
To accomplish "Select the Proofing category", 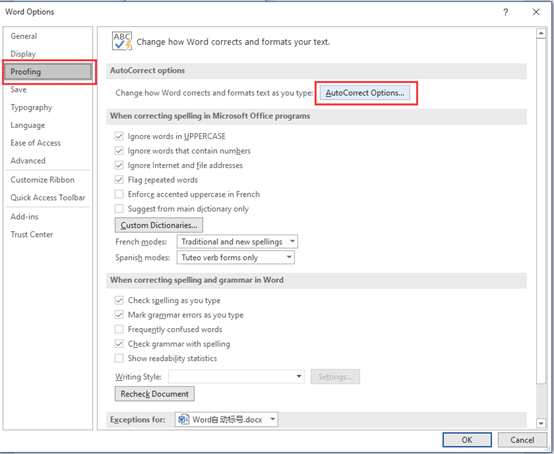I will [48, 72].
